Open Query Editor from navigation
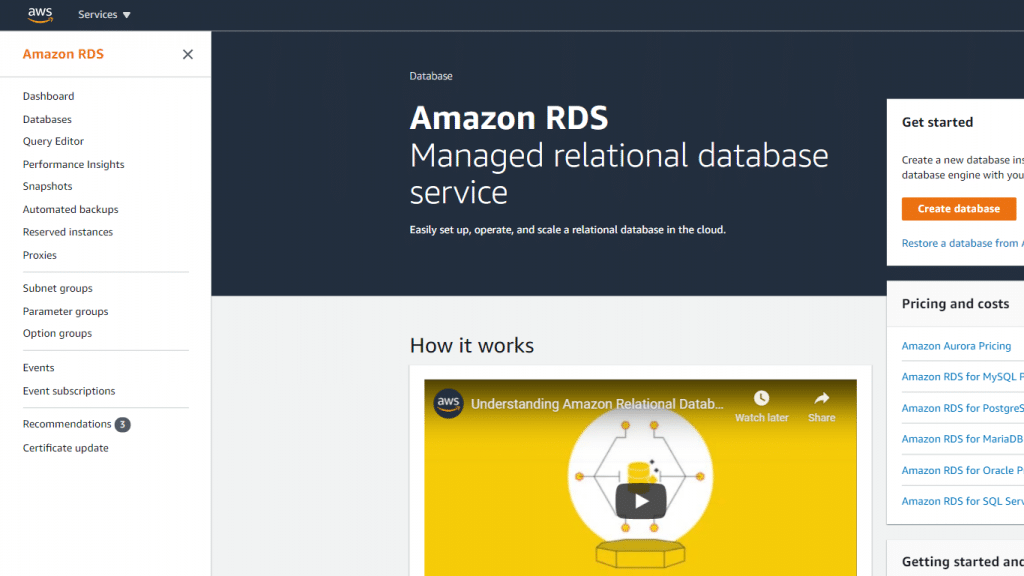 53,142
